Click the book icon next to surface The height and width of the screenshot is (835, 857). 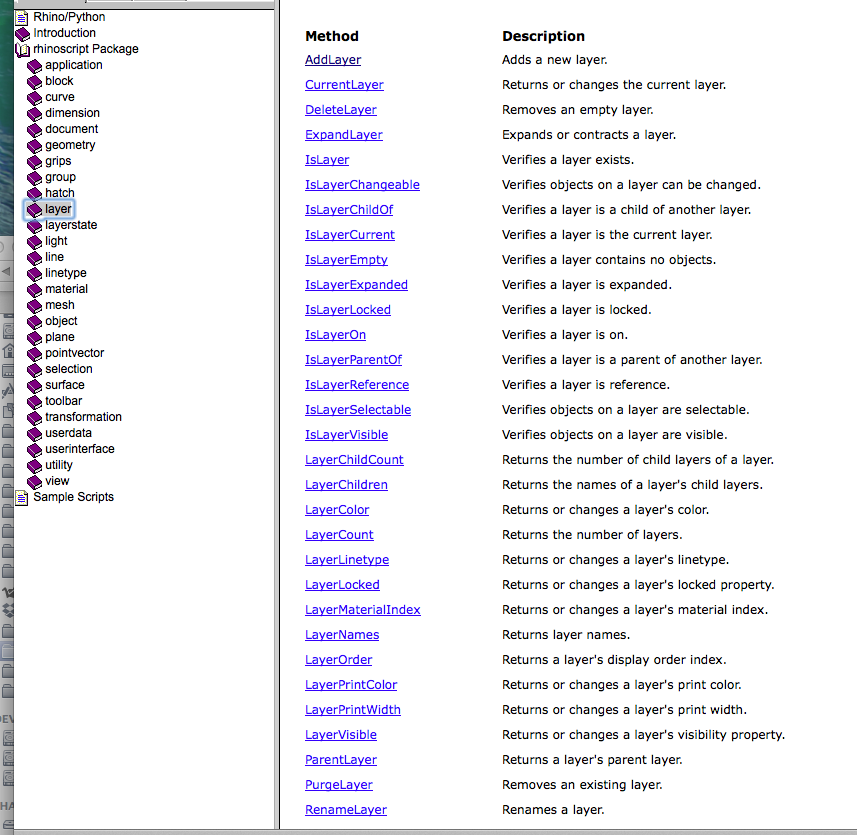coord(34,386)
